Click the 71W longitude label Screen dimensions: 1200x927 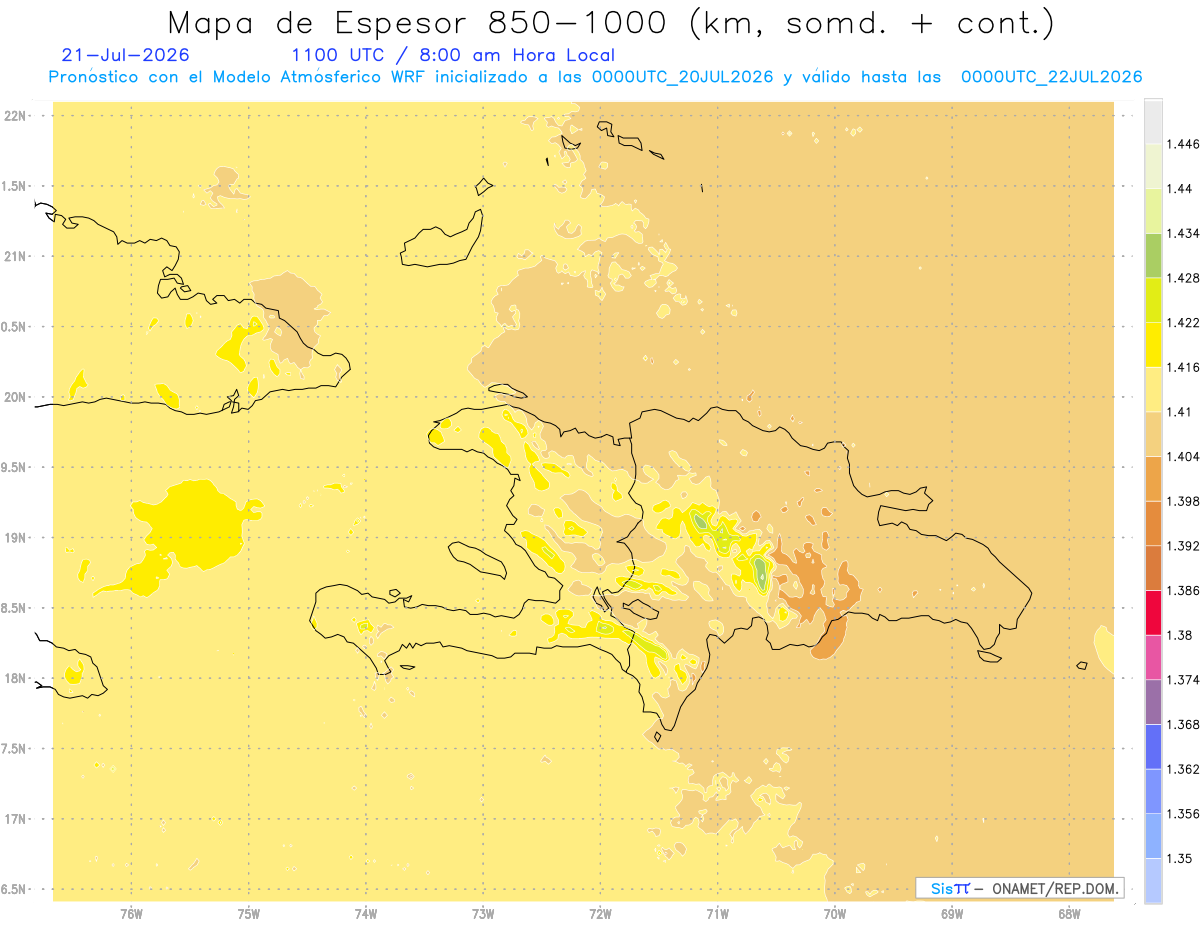[717, 914]
